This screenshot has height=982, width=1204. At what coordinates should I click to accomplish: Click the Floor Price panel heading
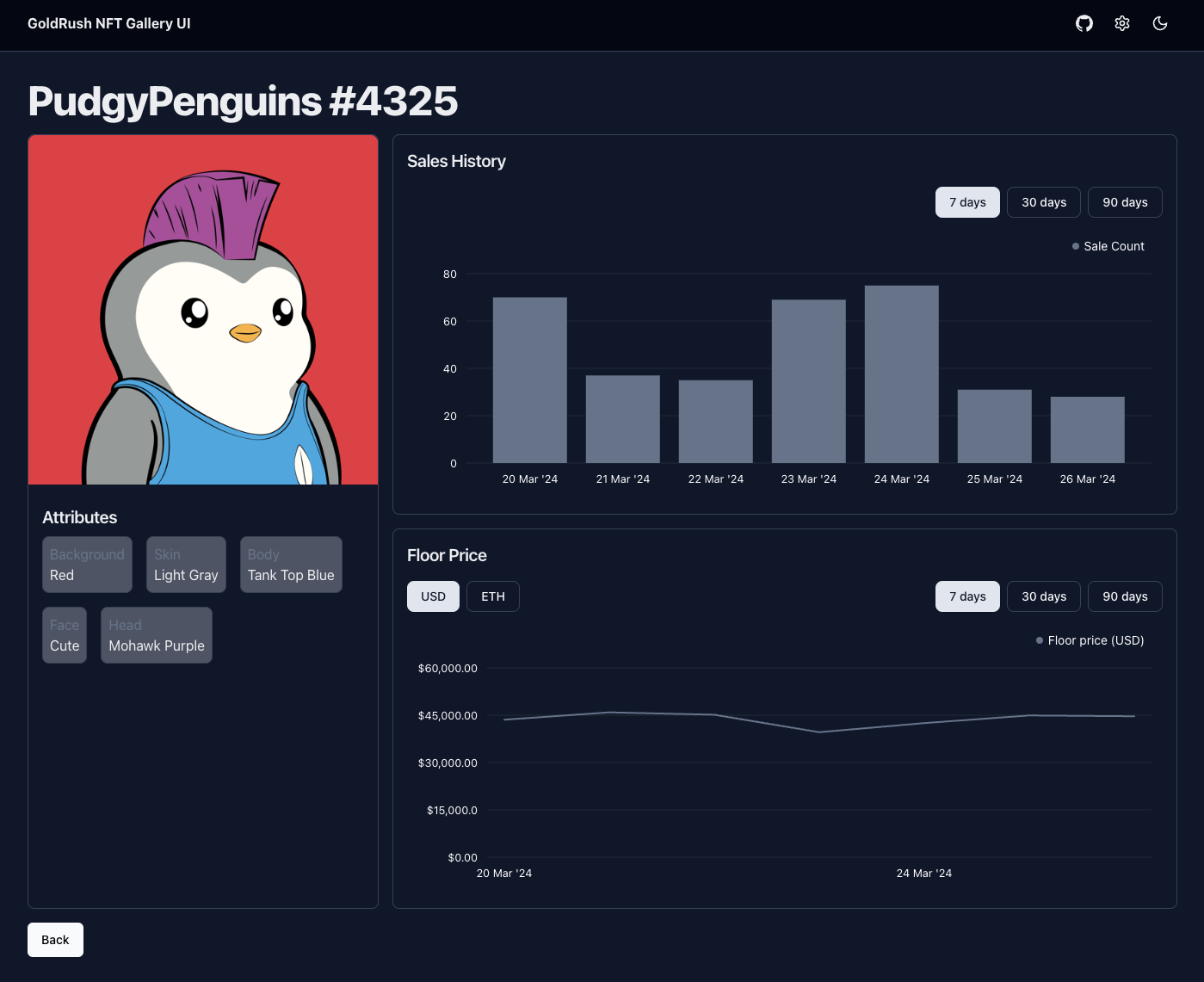[447, 555]
